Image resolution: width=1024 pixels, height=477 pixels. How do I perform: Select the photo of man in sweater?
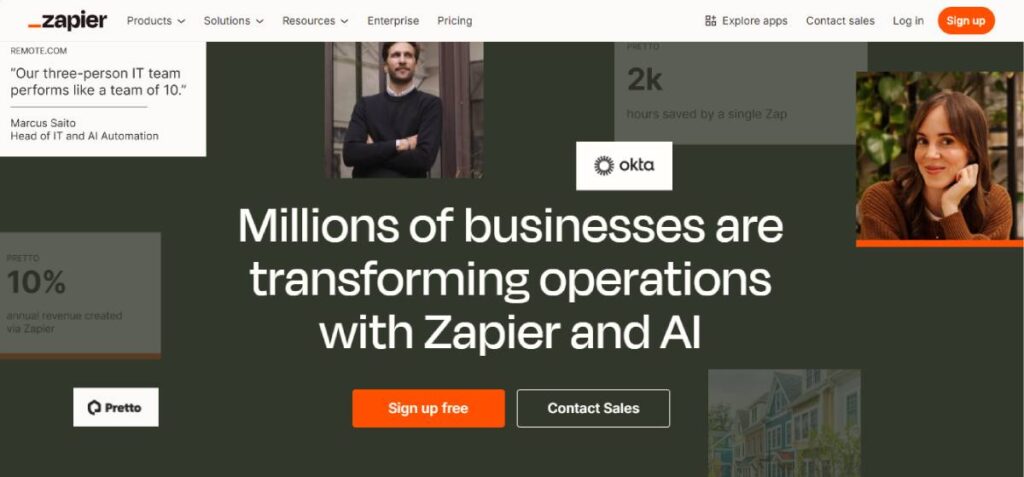click(x=404, y=110)
